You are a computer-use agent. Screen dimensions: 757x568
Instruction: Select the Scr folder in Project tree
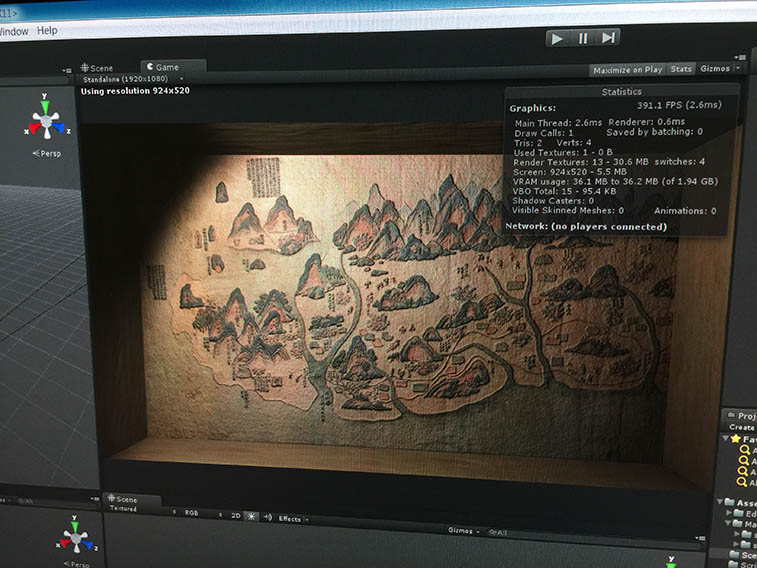[742, 565]
